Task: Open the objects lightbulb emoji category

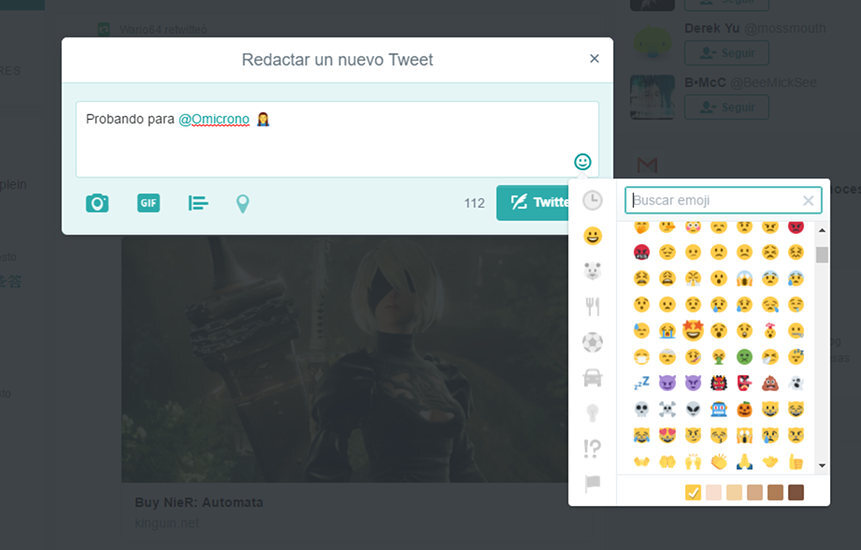Action: coord(592,413)
